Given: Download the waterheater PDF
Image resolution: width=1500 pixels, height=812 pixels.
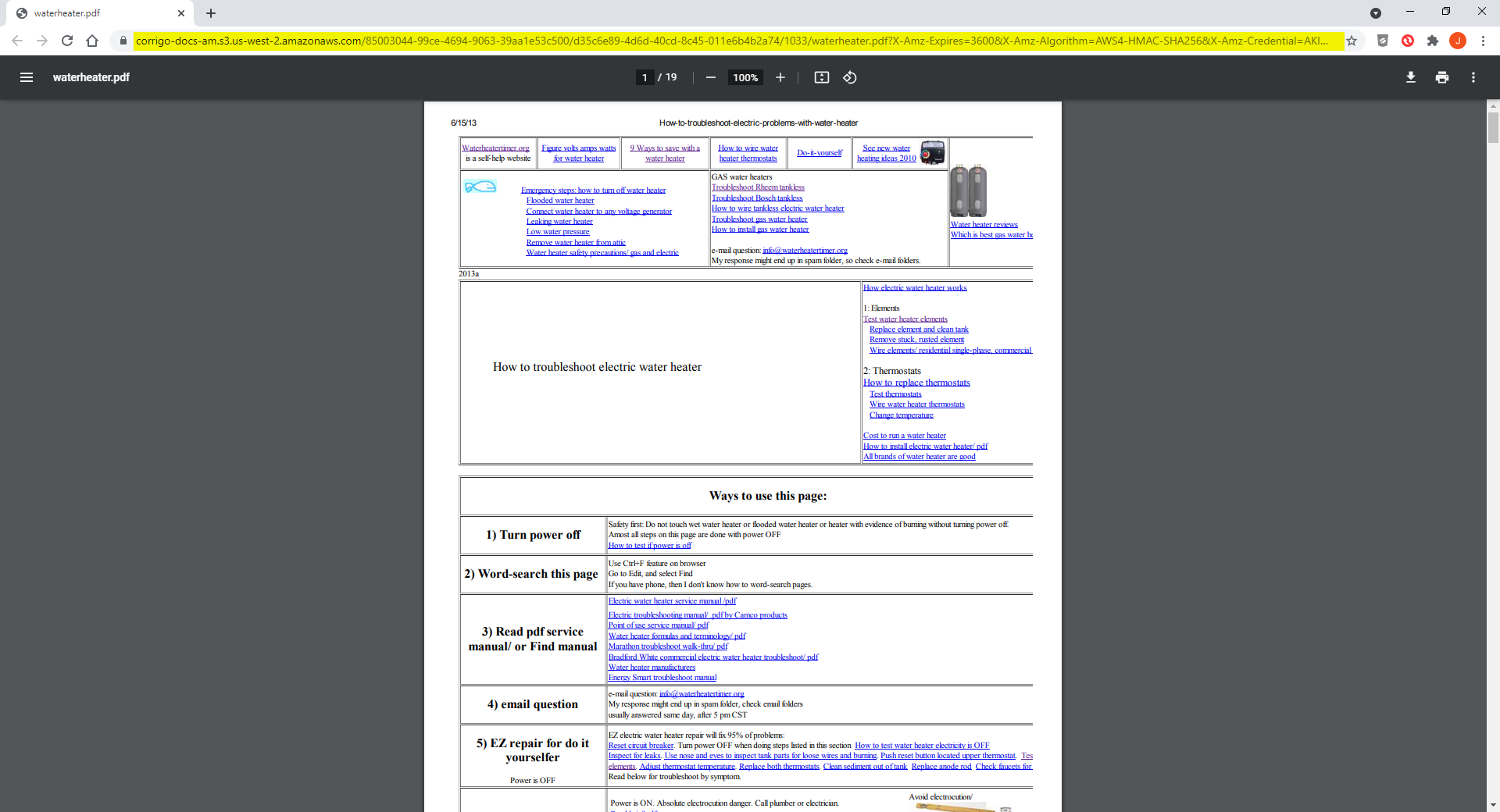Looking at the screenshot, I should [1410, 77].
